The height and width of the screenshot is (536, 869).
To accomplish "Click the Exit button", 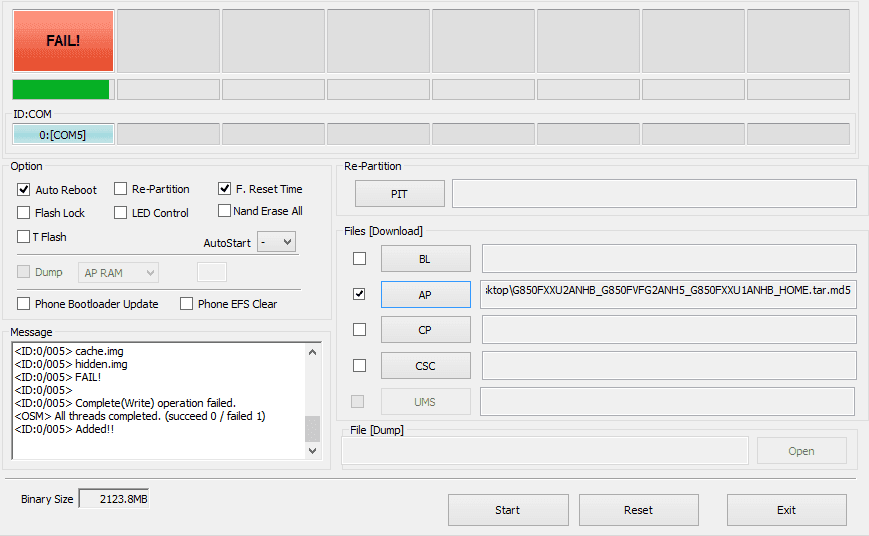I will tap(787, 510).
